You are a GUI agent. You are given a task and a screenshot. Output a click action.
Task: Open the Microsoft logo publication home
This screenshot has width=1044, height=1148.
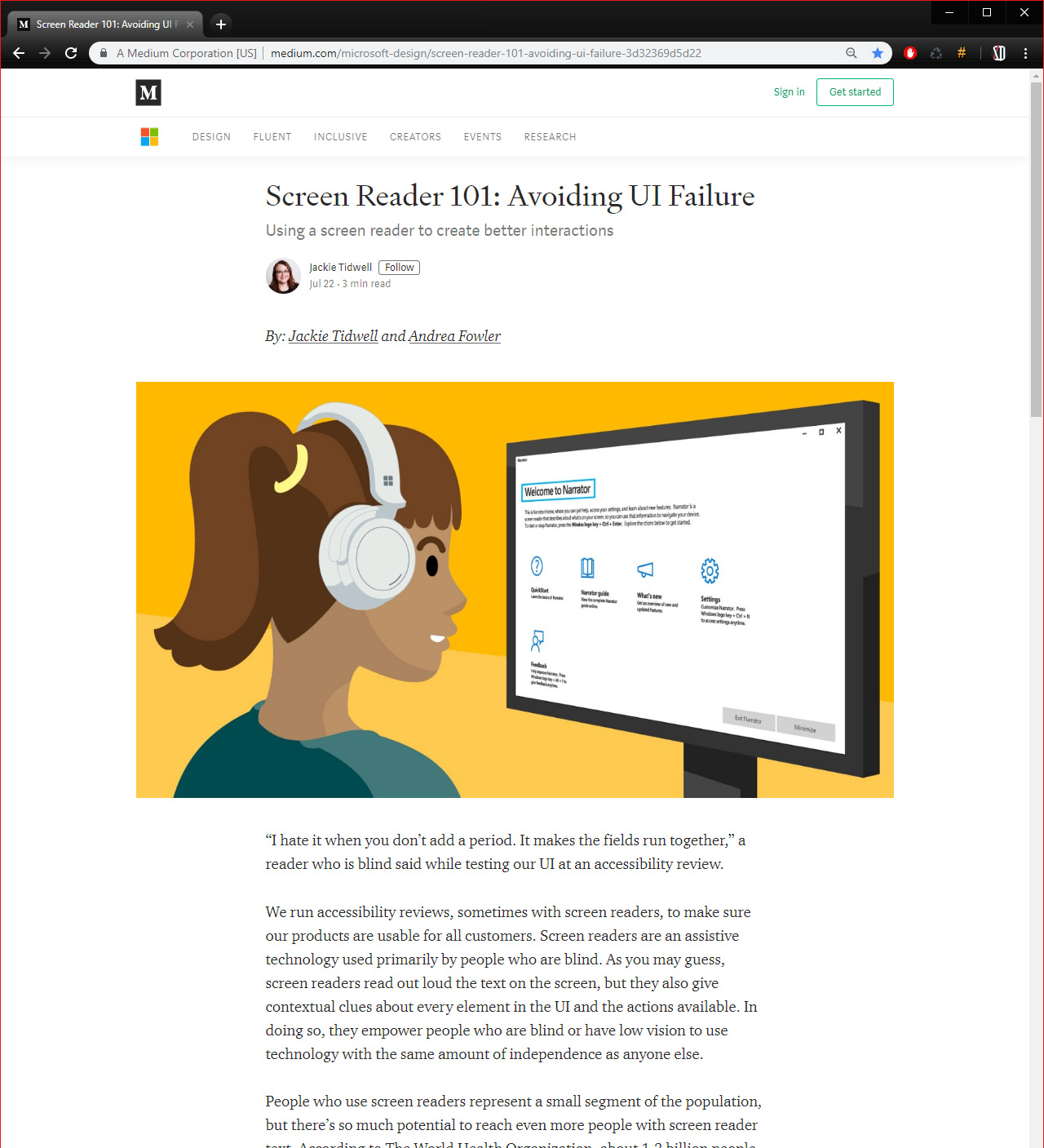click(149, 137)
